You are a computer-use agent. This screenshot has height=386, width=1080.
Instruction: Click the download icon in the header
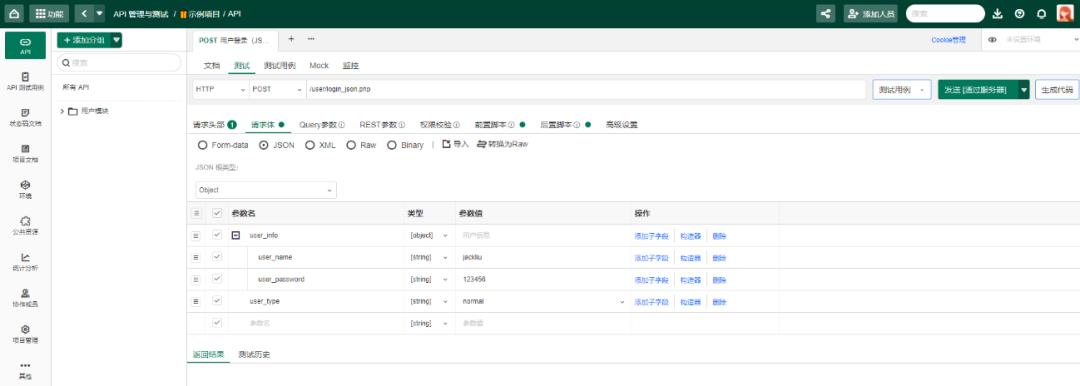click(997, 14)
